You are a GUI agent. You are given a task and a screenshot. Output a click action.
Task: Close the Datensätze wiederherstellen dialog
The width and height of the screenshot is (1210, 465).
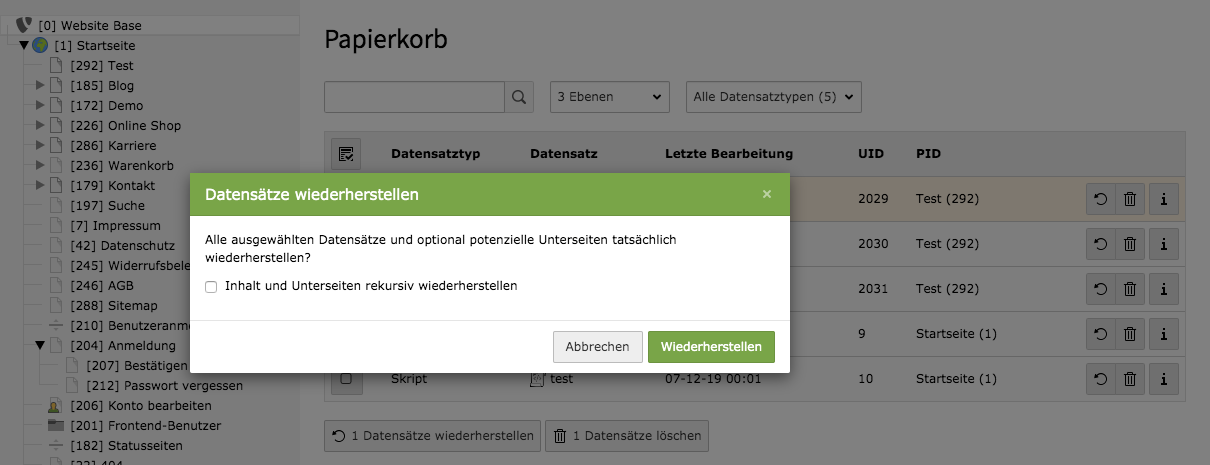pyautogui.click(x=767, y=194)
